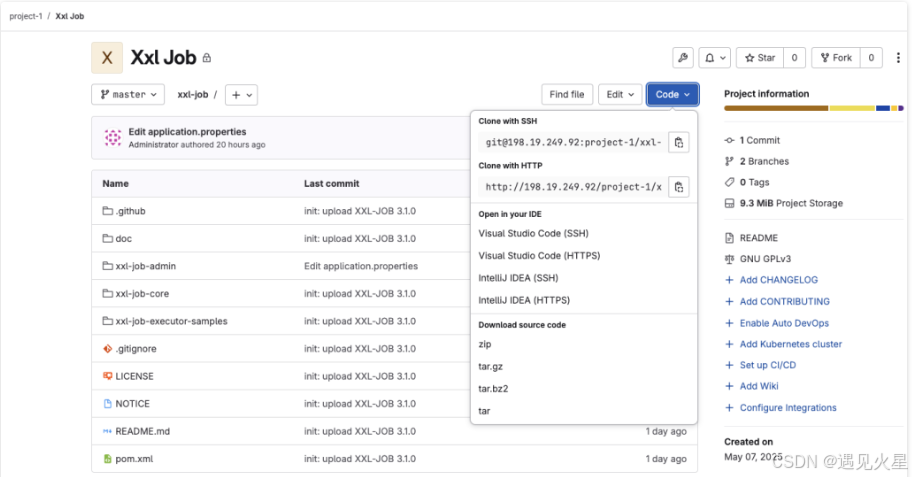Download source code as zip
Image resolution: width=912 pixels, height=477 pixels.
(484, 344)
